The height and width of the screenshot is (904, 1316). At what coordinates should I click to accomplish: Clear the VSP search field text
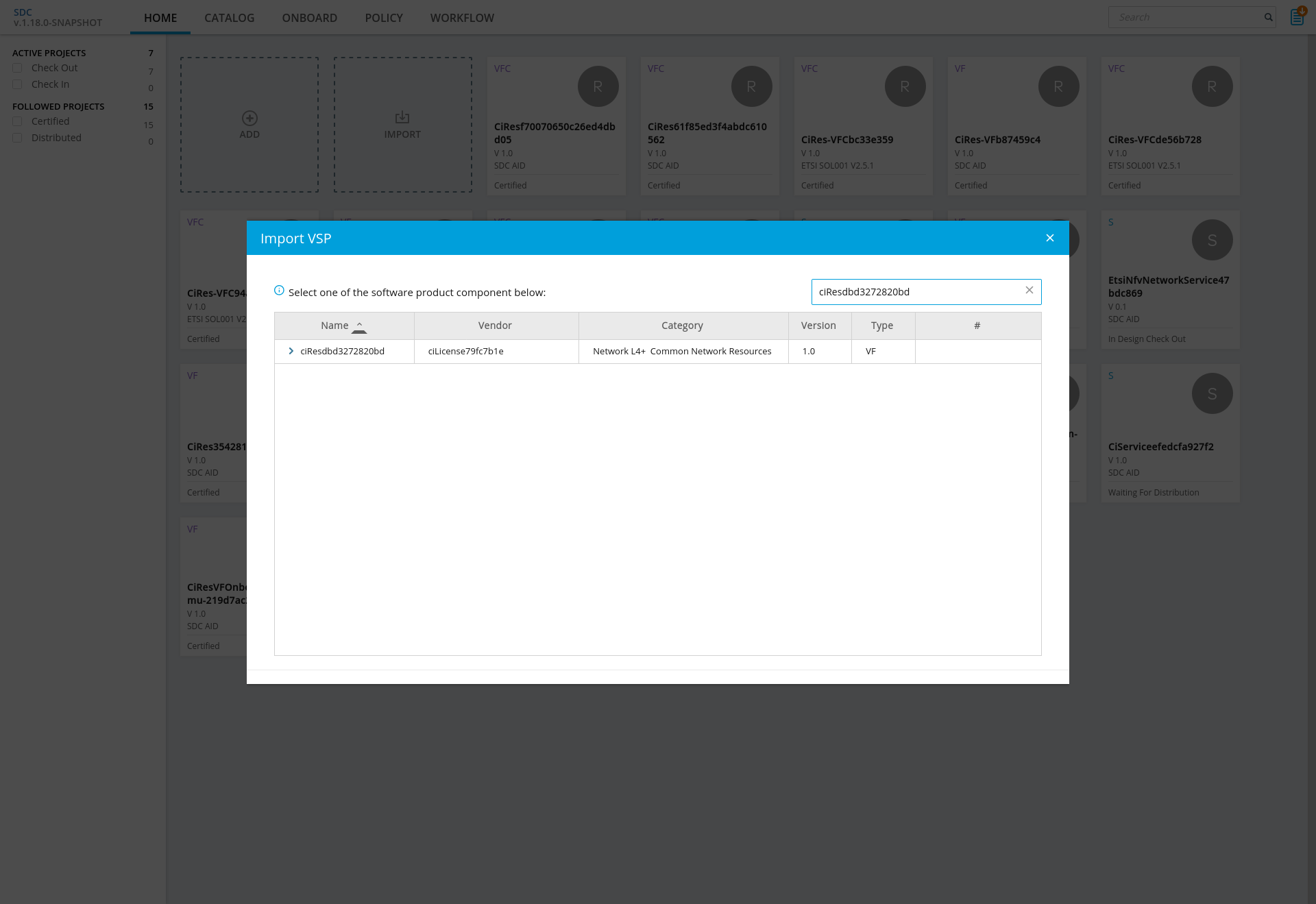(1029, 291)
